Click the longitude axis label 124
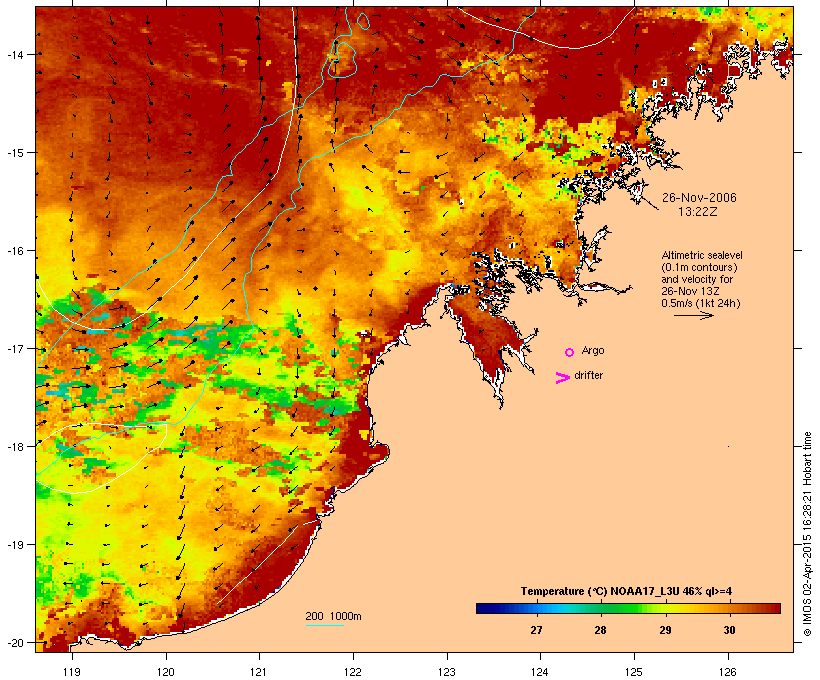Image resolution: width=820 pixels, height=680 pixels. click(540, 672)
